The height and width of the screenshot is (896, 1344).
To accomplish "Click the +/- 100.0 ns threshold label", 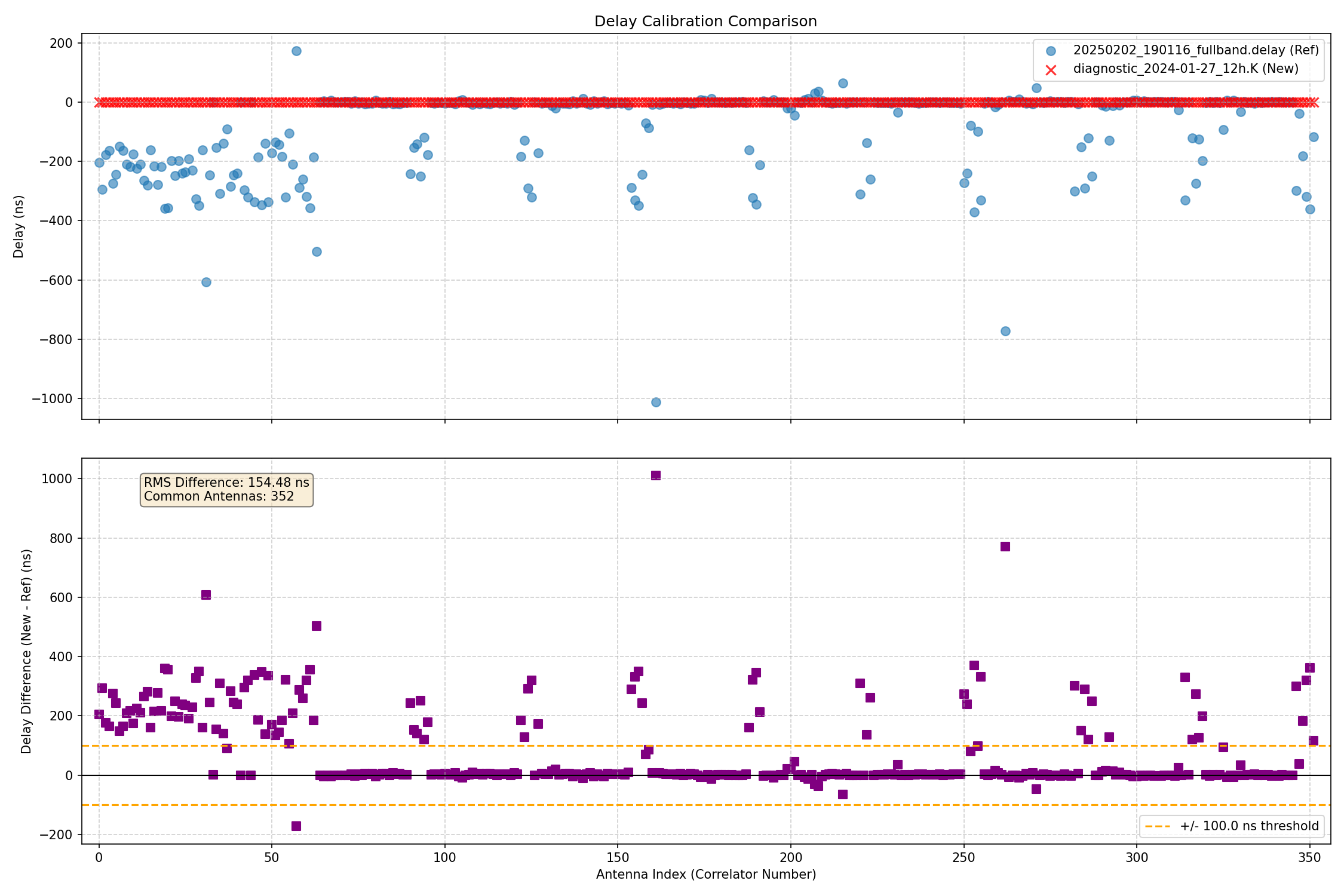I will coord(1249,827).
